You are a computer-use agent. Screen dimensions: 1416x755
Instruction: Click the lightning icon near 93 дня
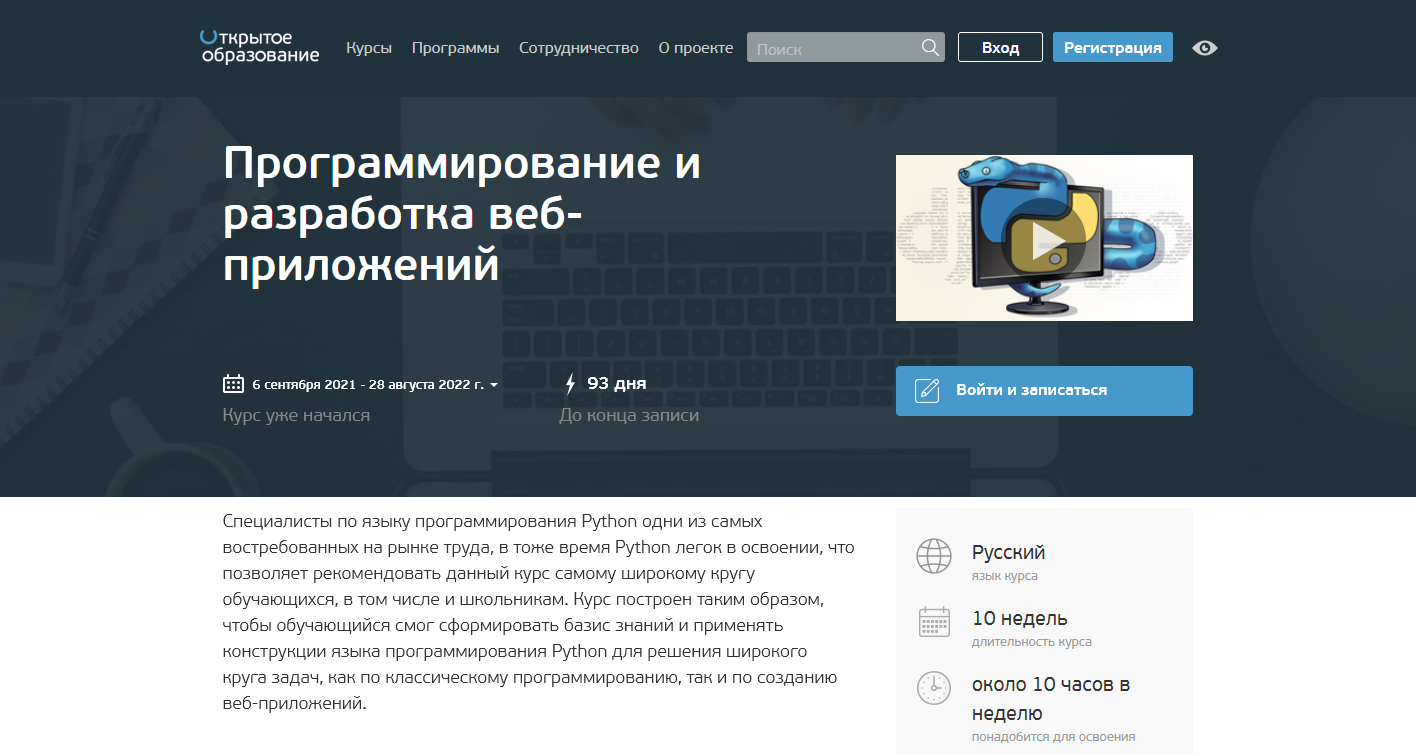pyautogui.click(x=570, y=383)
